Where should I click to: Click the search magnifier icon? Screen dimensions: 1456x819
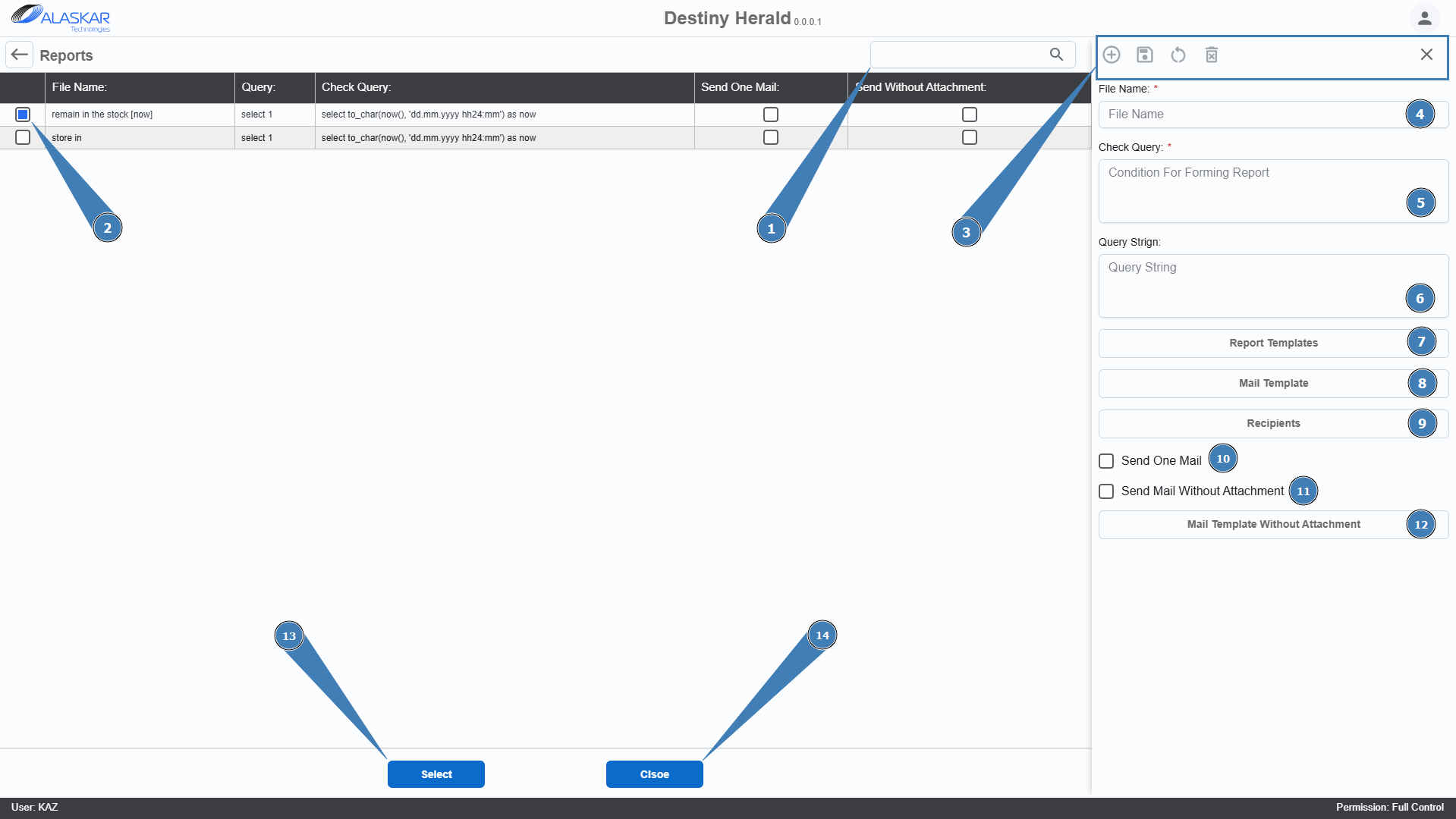tap(1056, 55)
